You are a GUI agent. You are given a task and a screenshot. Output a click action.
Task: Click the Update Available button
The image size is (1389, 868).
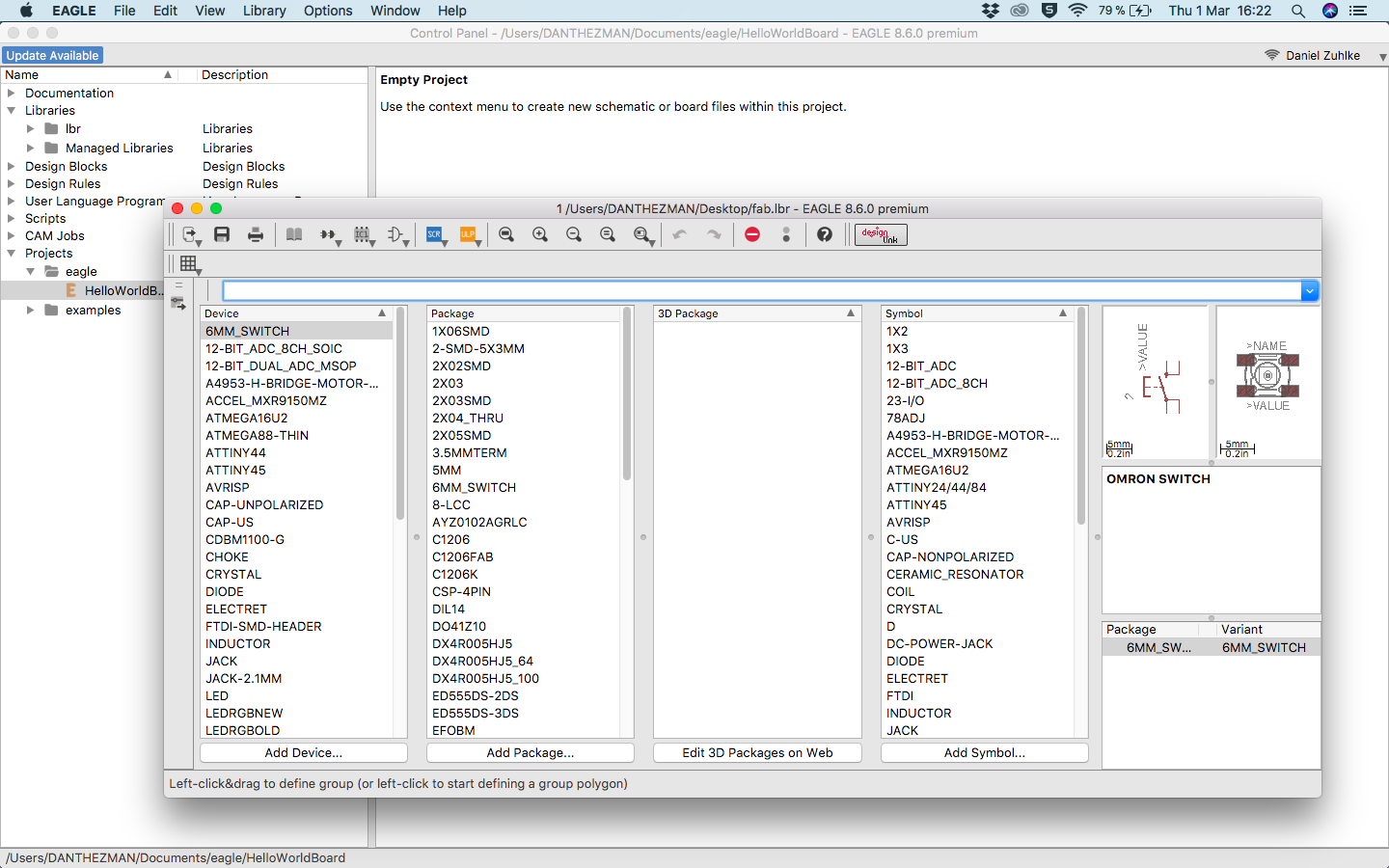(x=52, y=56)
